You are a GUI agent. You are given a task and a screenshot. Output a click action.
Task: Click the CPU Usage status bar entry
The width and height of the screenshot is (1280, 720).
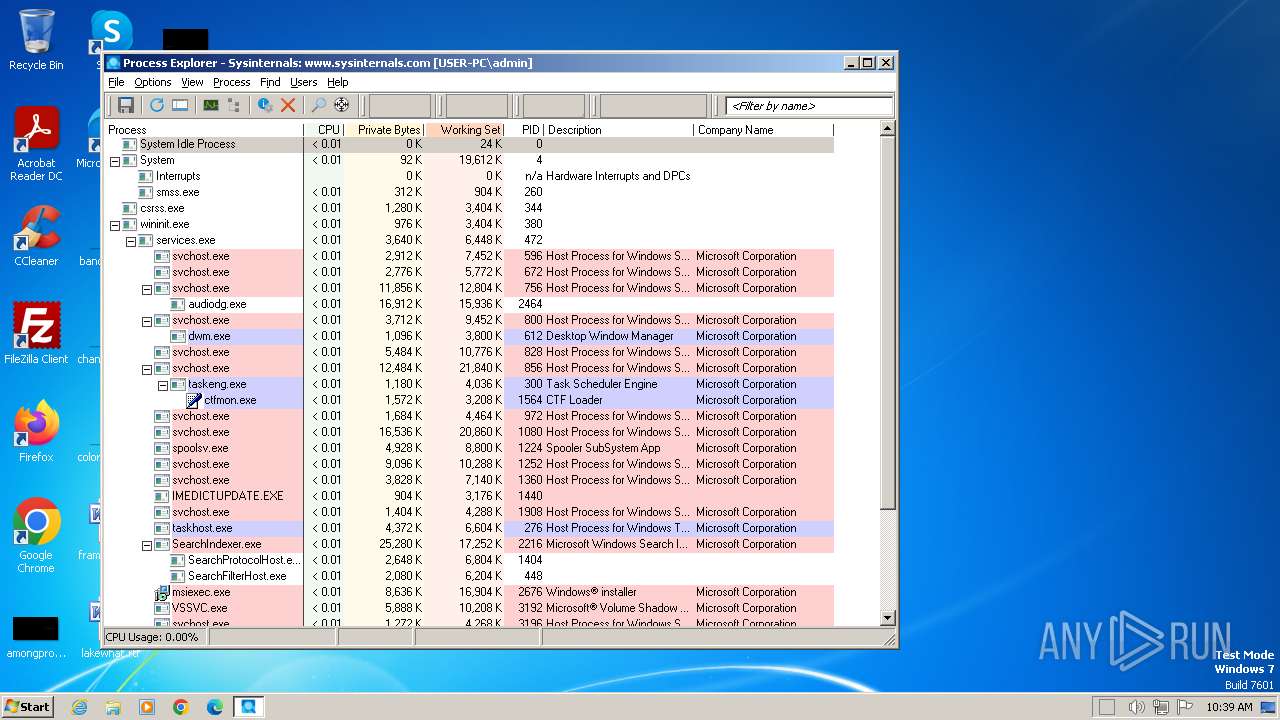click(x=153, y=637)
